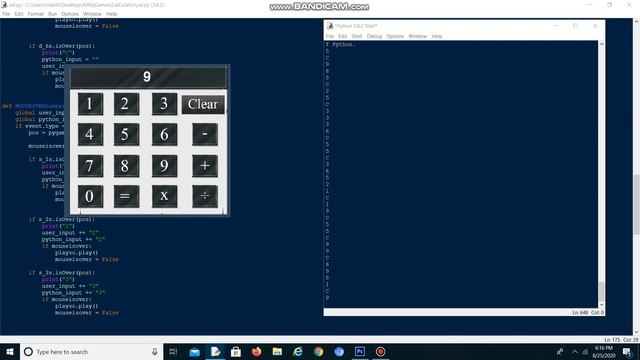Select the multiply x button on calculator
640x360 pixels.
[x=164, y=196]
